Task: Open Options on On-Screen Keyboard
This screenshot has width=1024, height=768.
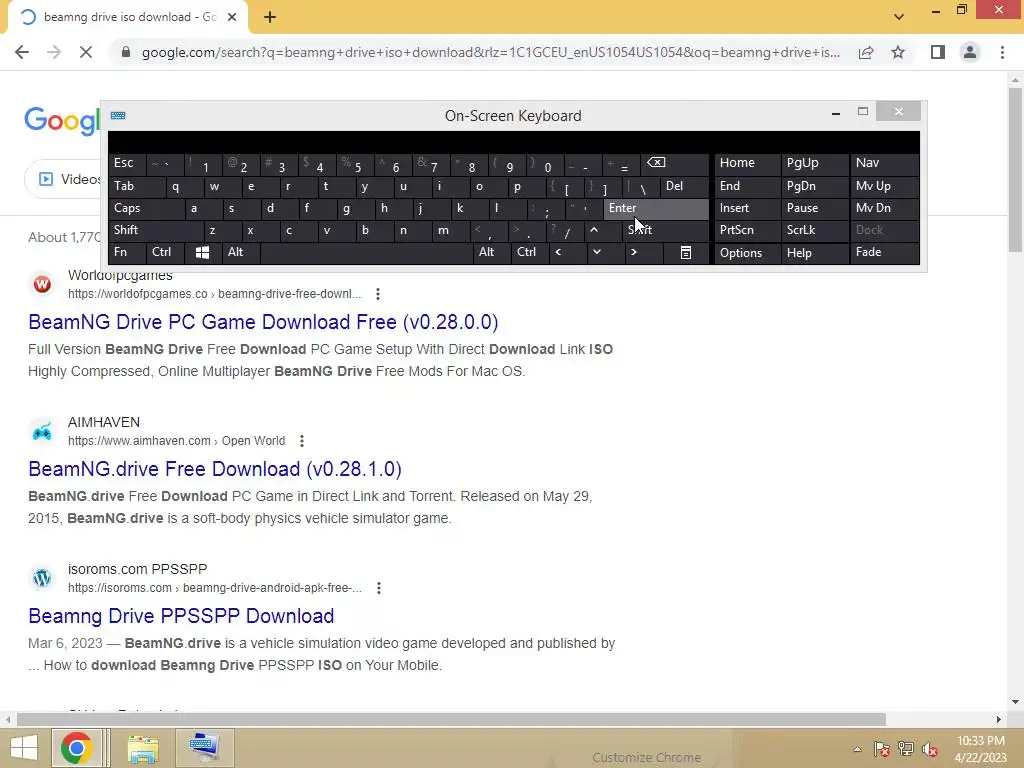Action: click(x=747, y=253)
